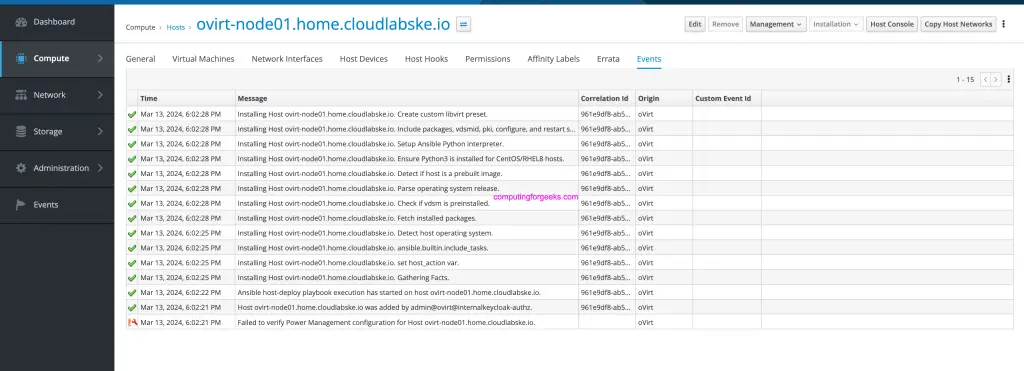The image size is (1024, 371).
Task: Select 'Ensure Python3 is installed' message
Action: tap(400, 159)
